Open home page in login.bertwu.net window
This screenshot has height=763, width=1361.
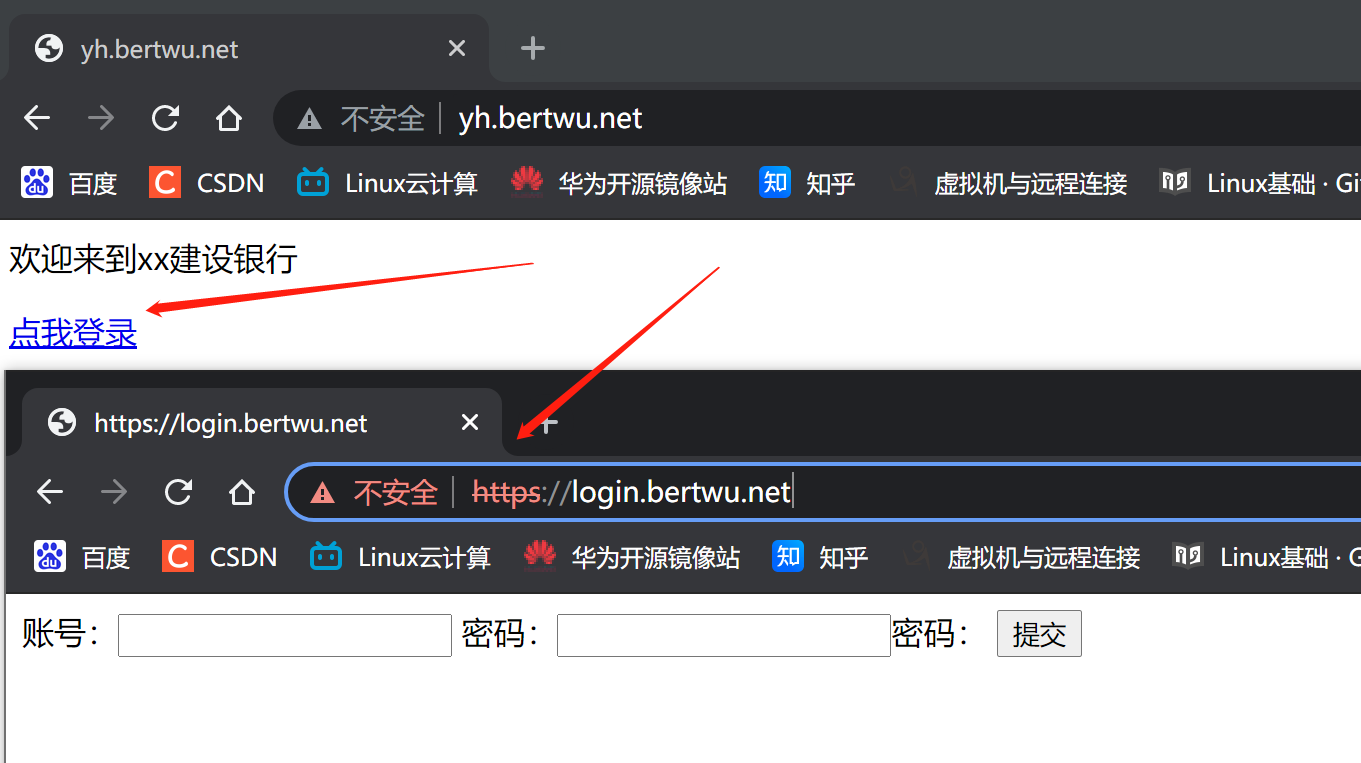click(242, 492)
